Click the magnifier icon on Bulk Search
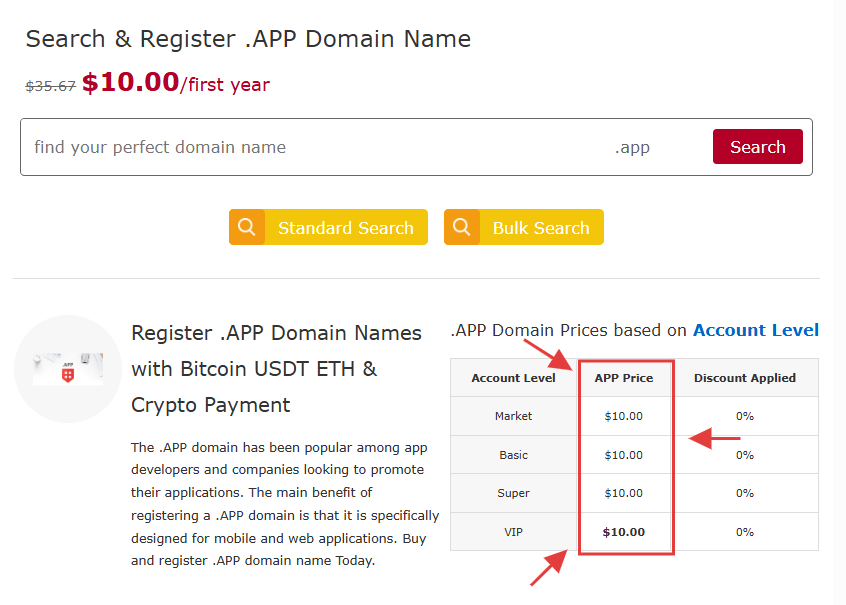The width and height of the screenshot is (846, 605). pyautogui.click(x=462, y=227)
